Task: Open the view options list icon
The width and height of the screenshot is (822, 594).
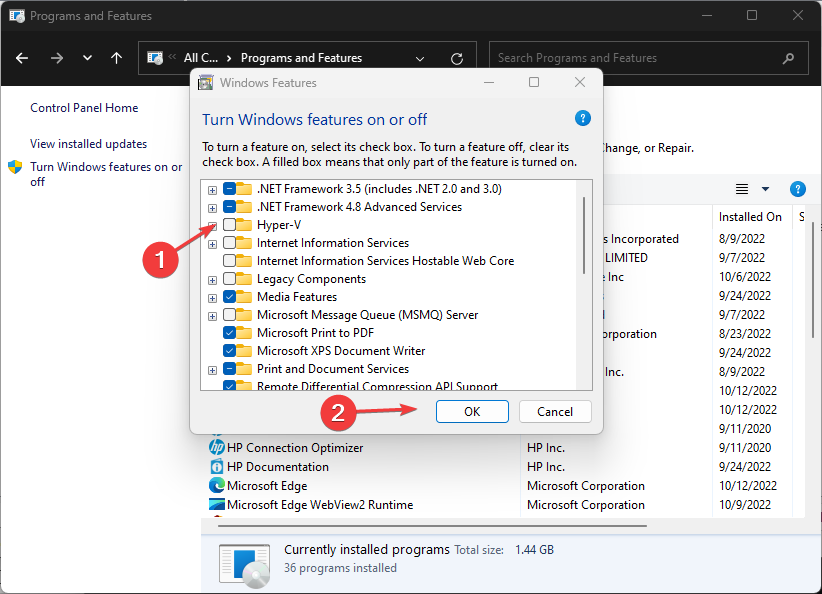Action: tap(742, 189)
